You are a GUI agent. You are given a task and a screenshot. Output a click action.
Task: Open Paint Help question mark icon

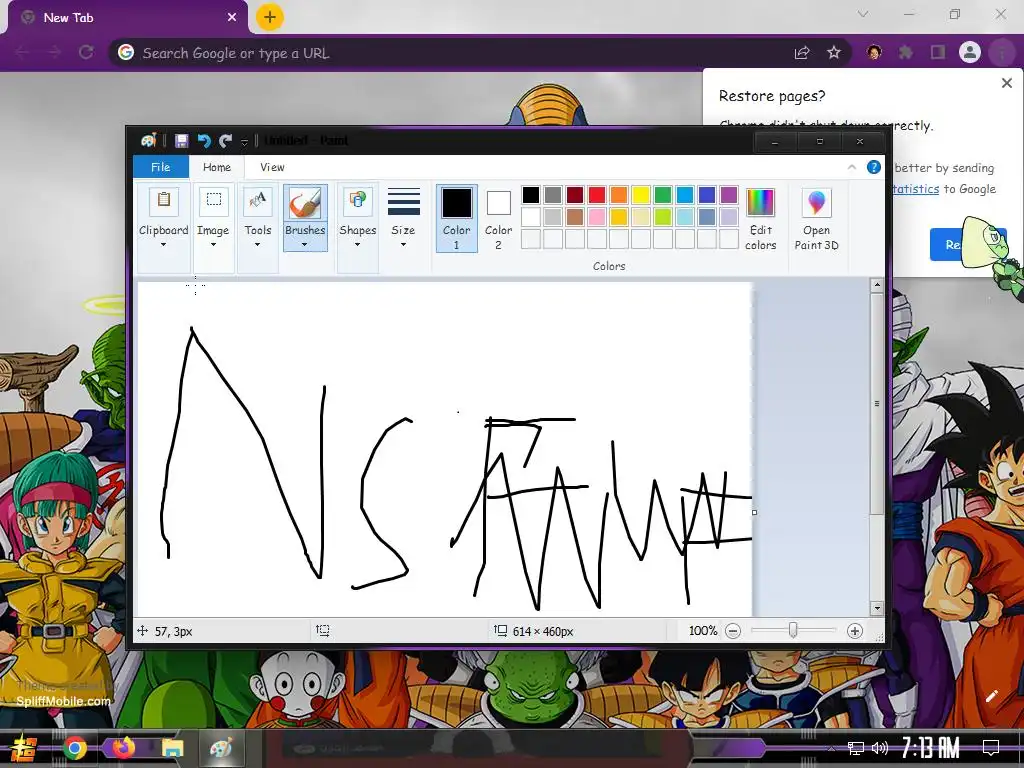(873, 167)
